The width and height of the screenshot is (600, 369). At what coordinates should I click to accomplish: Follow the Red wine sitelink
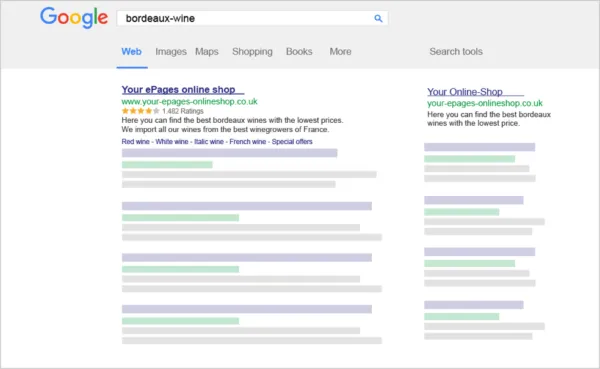(x=135, y=142)
